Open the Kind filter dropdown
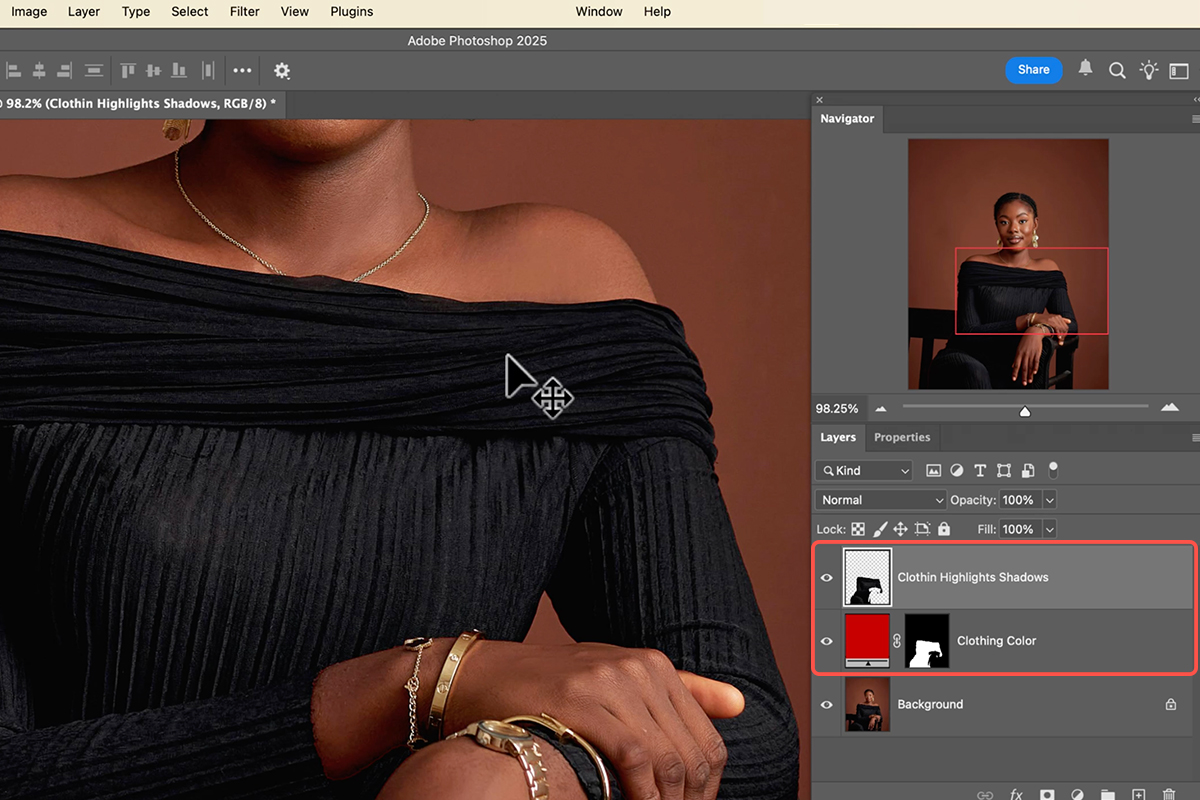 click(x=864, y=470)
